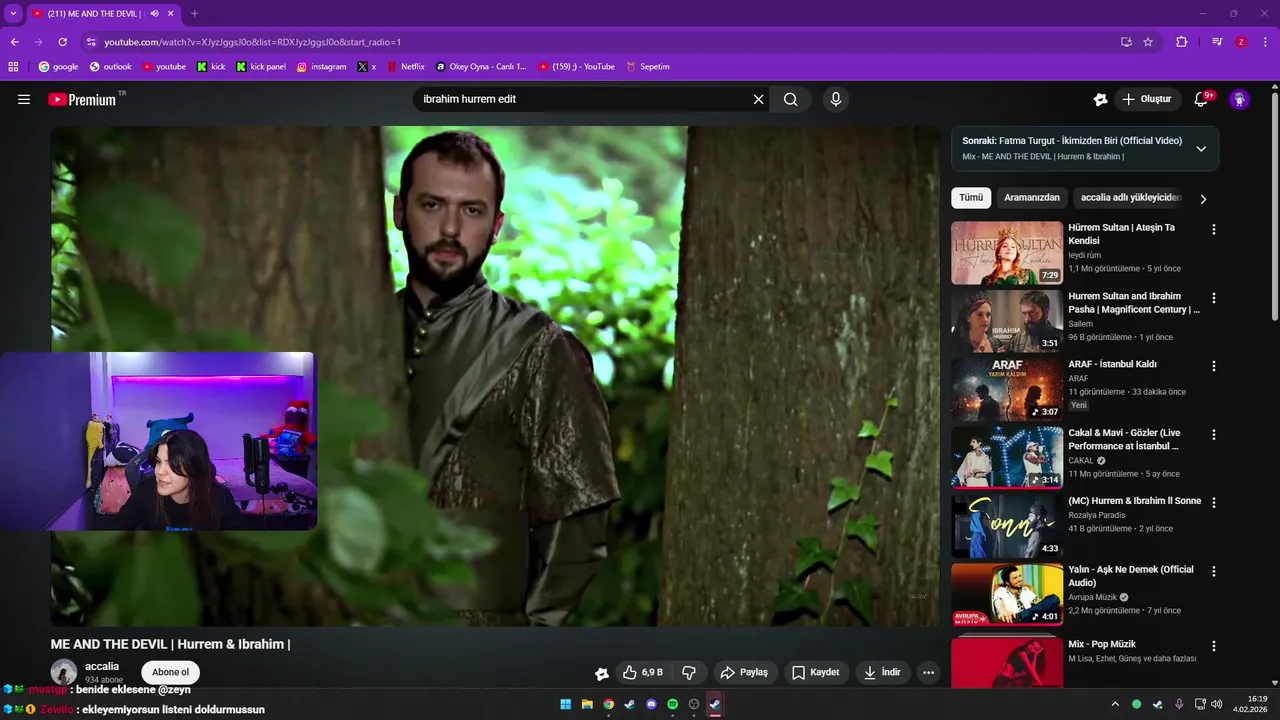Click the page vertical scrollbar

point(1274,205)
